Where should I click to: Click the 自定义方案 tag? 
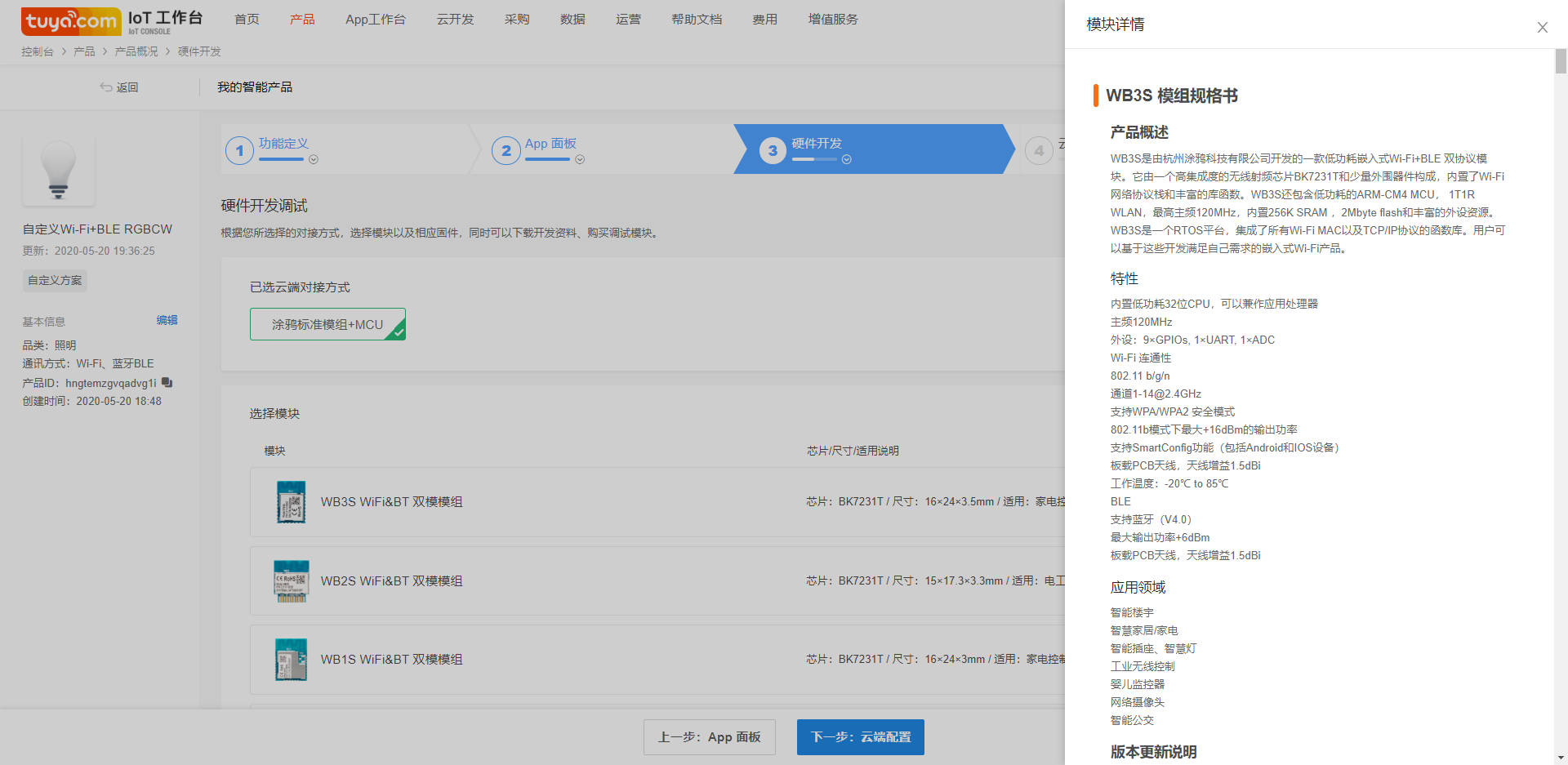tap(55, 281)
